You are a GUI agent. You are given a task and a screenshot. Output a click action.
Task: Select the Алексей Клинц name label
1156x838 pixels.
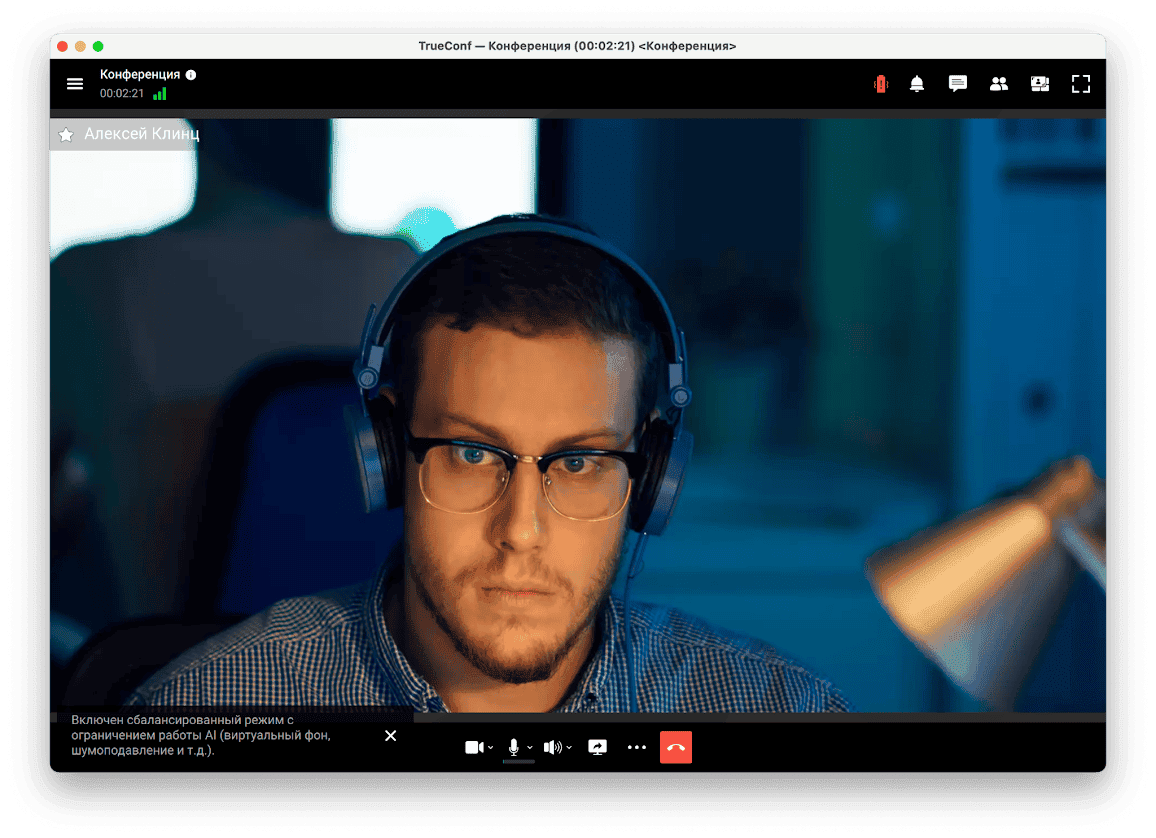pos(142,134)
